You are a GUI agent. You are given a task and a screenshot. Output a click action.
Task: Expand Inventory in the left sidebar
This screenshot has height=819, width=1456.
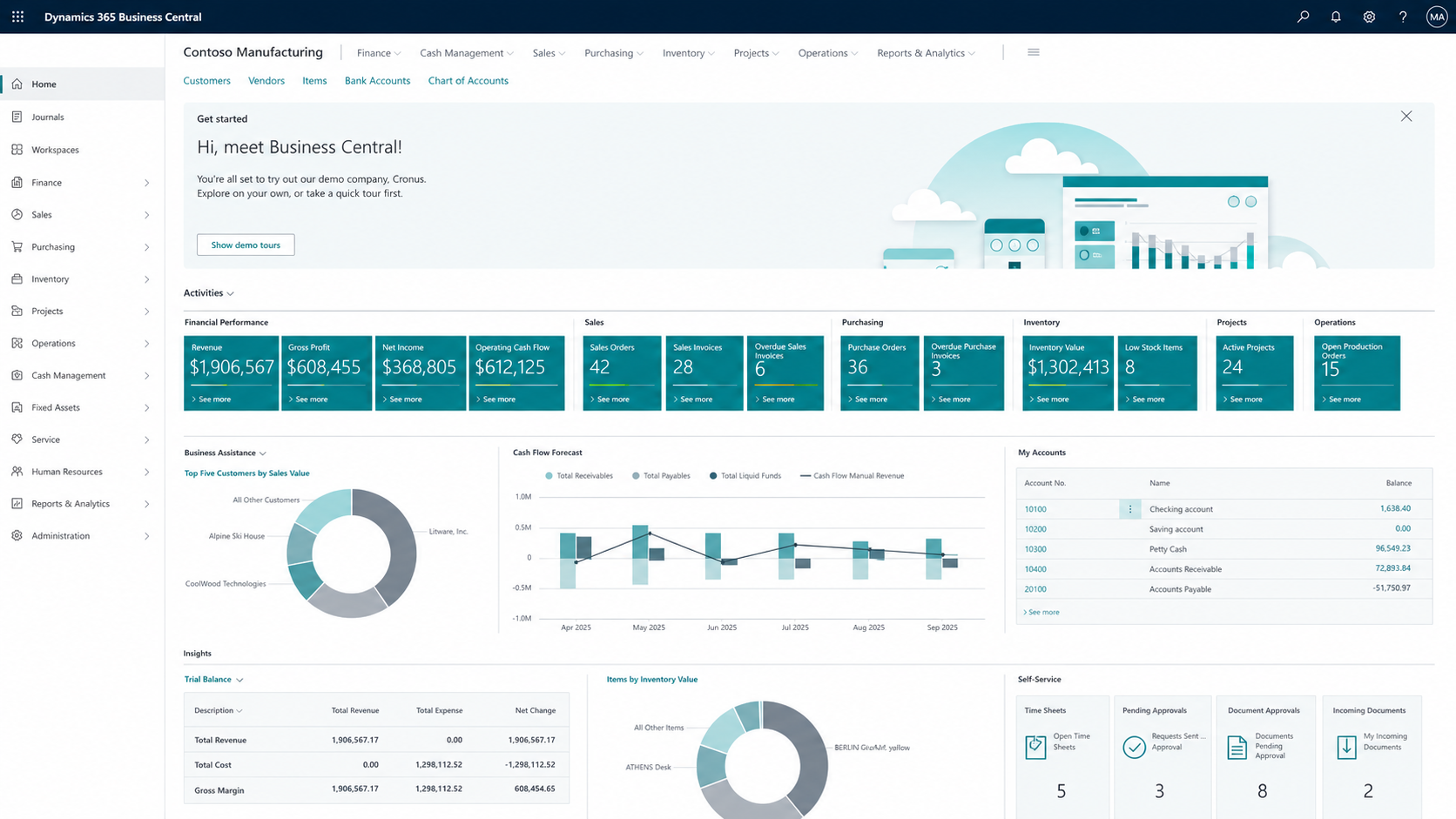click(x=146, y=279)
